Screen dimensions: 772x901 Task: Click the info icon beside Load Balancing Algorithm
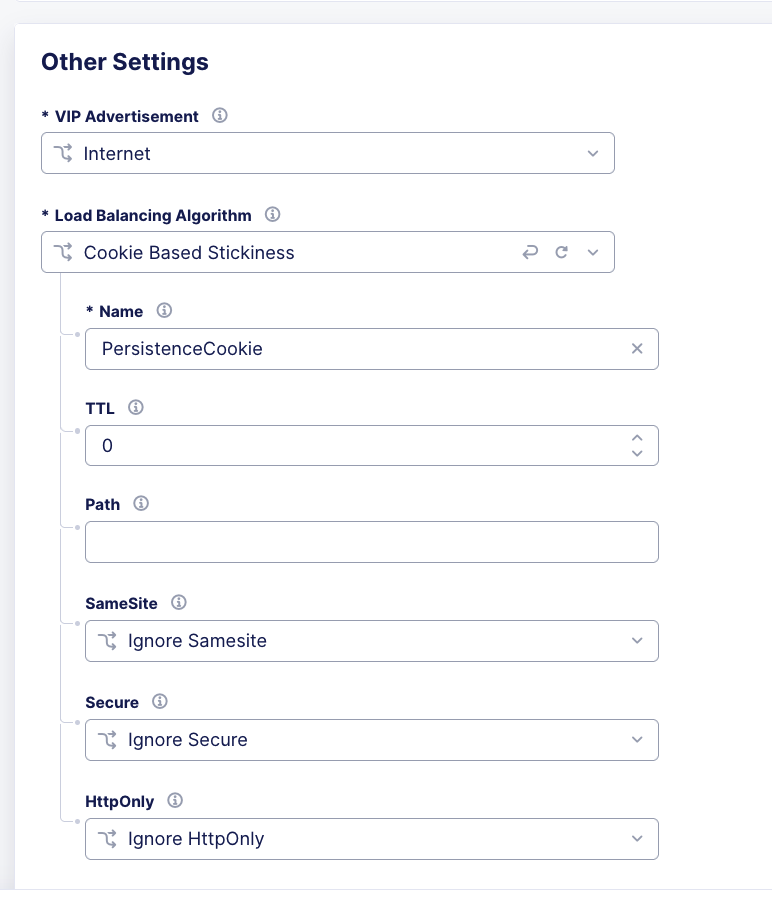272,215
